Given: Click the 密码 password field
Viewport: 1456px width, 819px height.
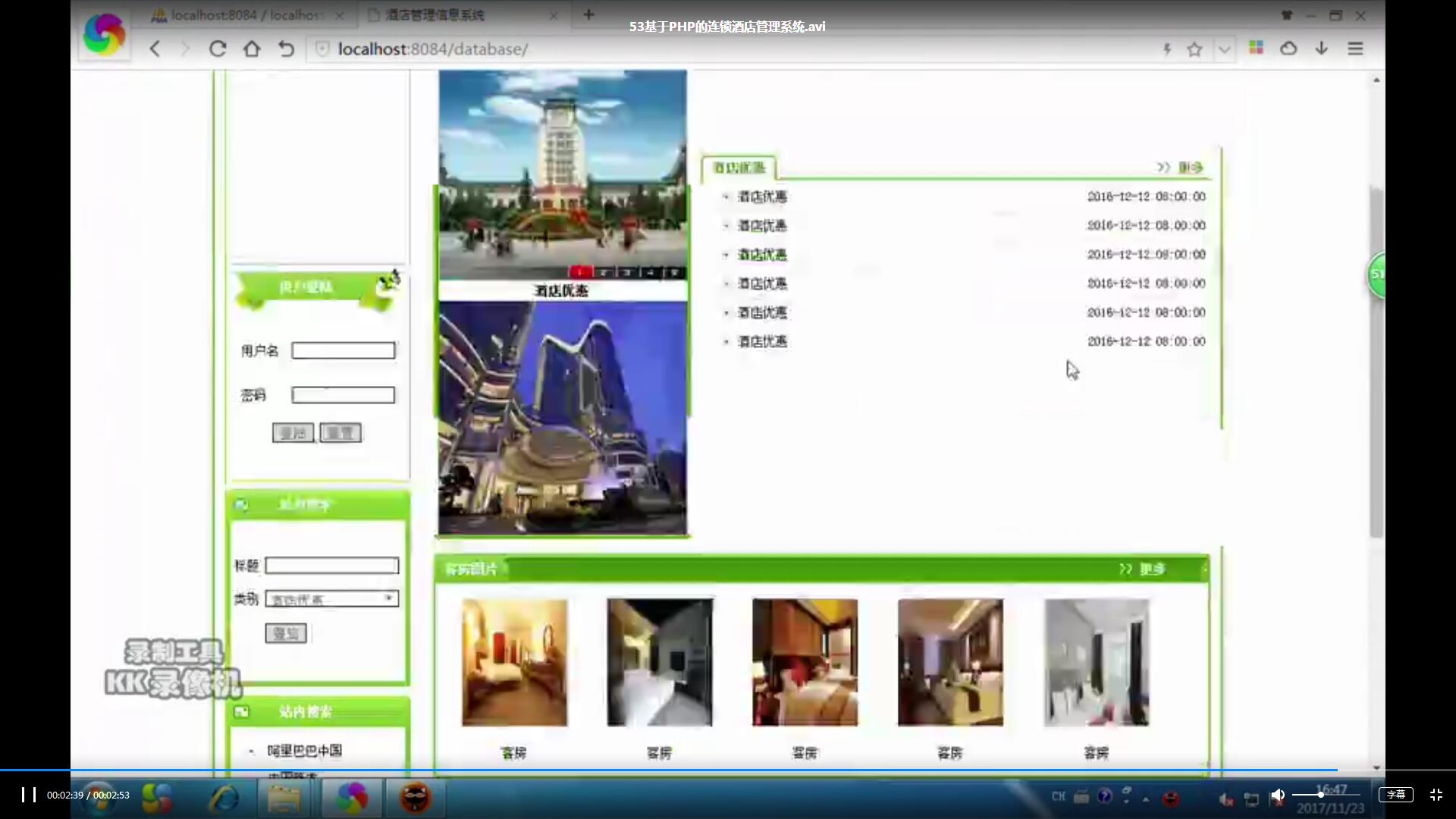Looking at the screenshot, I should click(344, 394).
